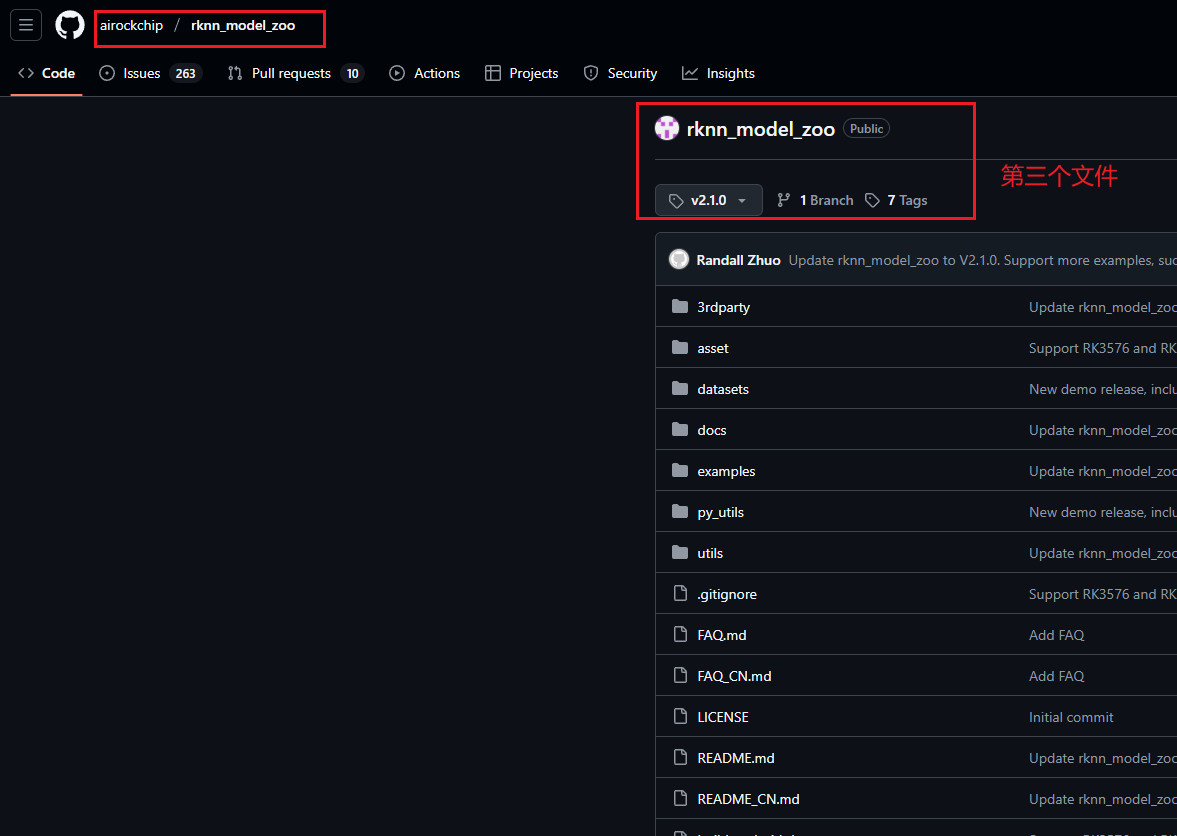Open the docs folder
Image resolution: width=1177 pixels, height=836 pixels.
(712, 430)
